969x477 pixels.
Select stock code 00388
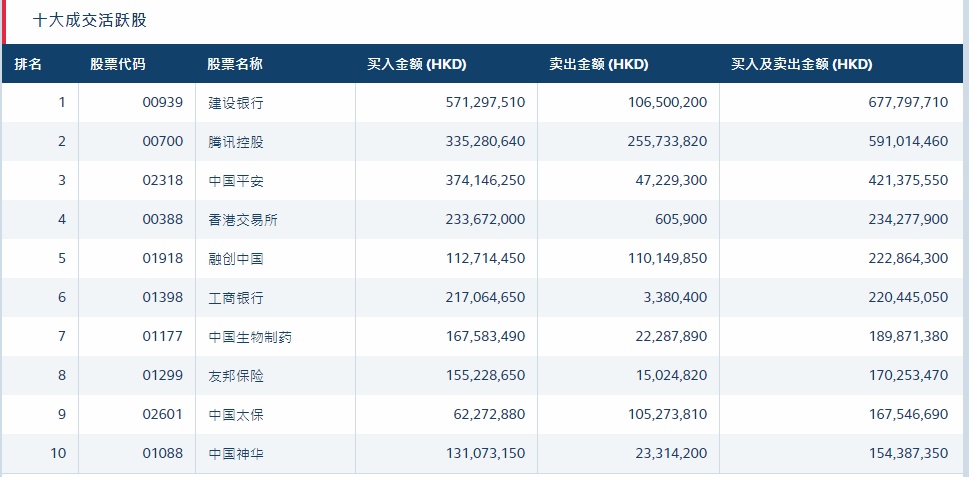[163, 219]
